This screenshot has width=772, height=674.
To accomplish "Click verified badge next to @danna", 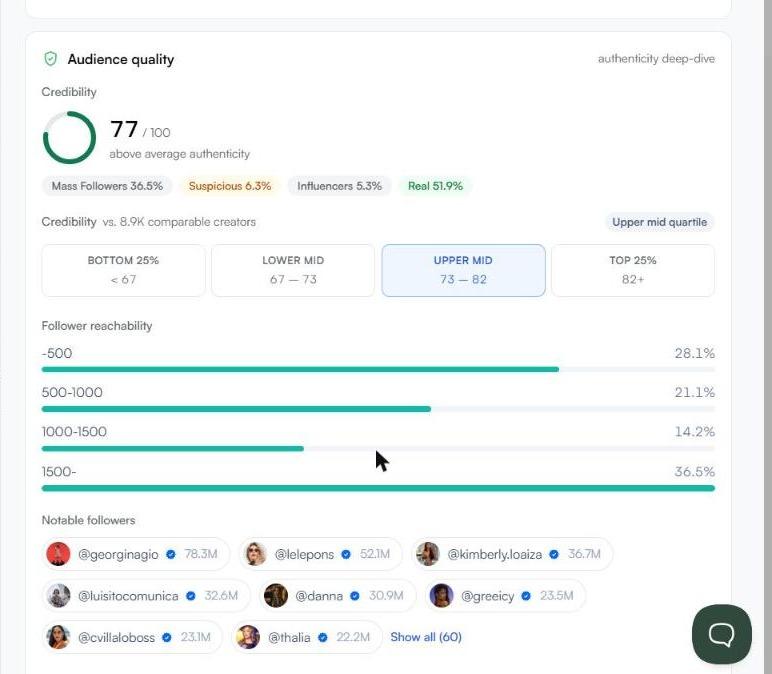I will [x=355, y=596].
